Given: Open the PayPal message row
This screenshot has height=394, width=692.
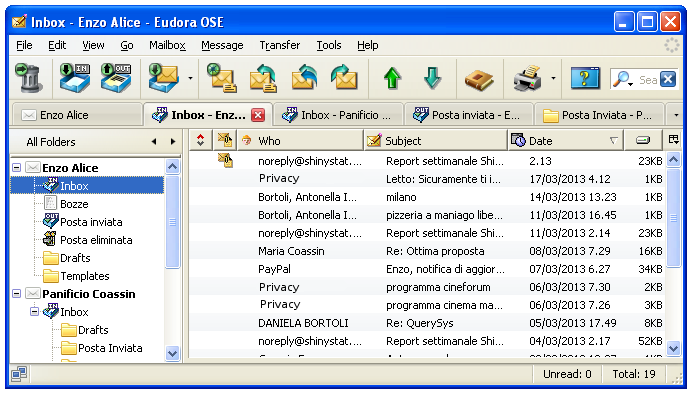Looking at the screenshot, I should coord(428,269).
